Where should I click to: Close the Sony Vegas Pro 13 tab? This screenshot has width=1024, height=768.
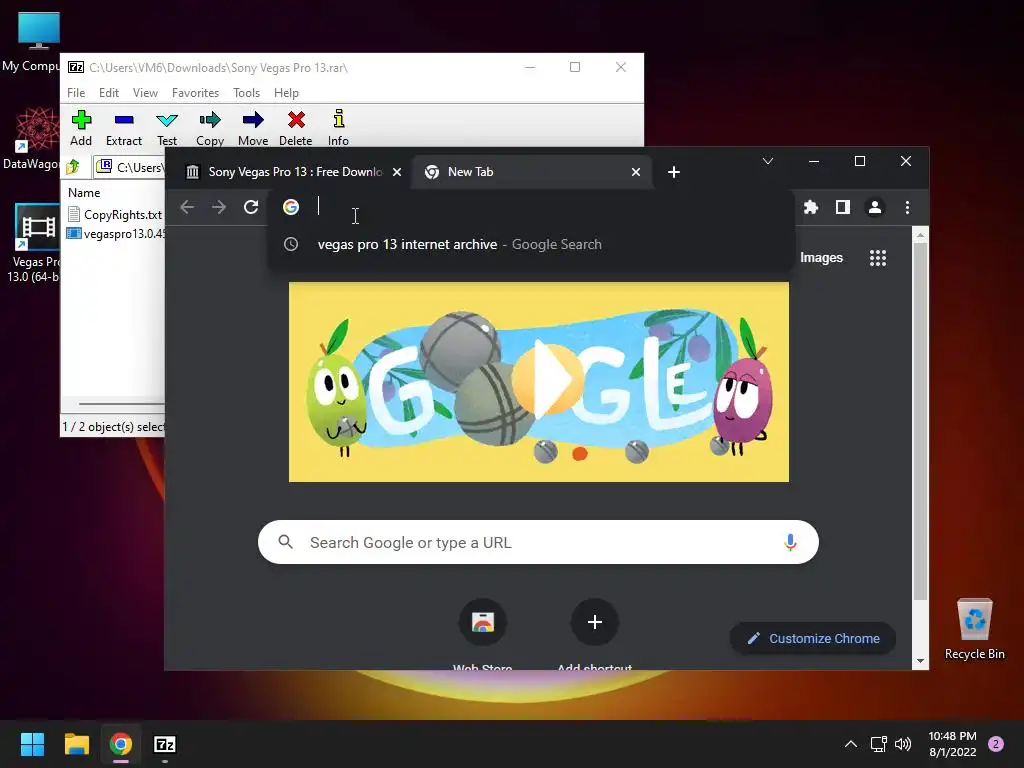pos(396,172)
